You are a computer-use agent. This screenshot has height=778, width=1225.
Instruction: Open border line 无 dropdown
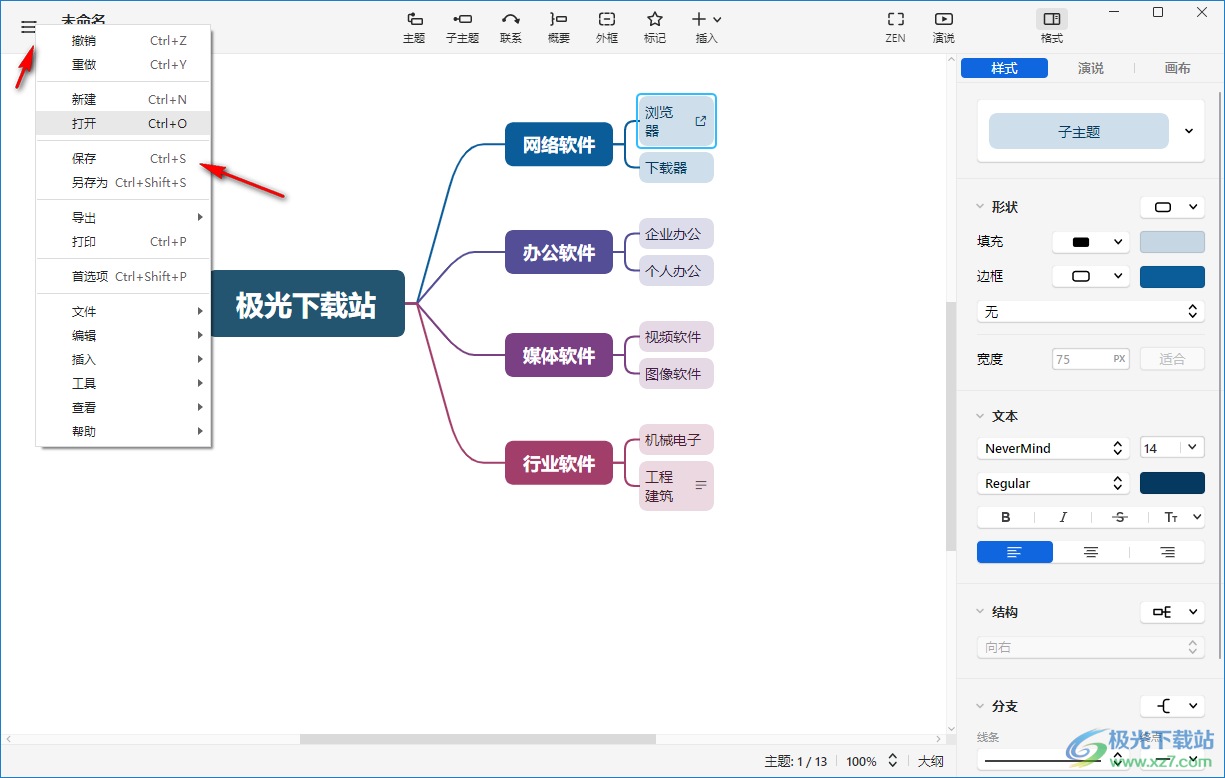[1091, 312]
